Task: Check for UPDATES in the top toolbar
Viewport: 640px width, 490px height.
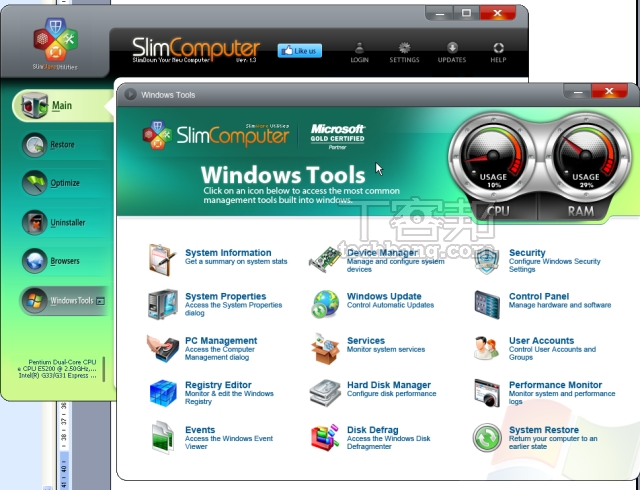Action: 452,52
